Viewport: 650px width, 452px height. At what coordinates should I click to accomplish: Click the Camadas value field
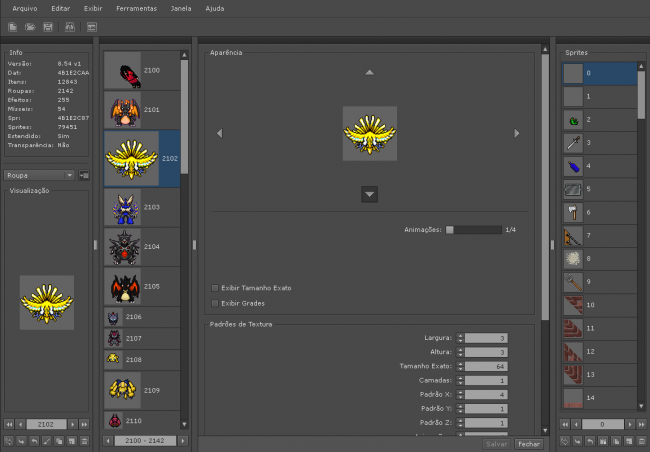(486, 380)
